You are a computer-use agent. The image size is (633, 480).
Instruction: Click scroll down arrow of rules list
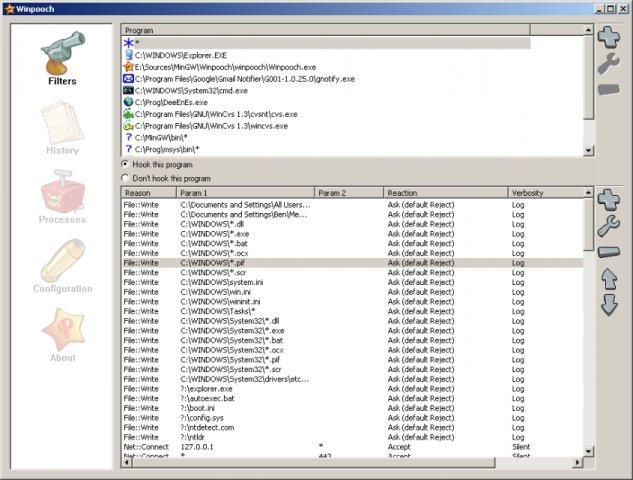pyautogui.click(x=588, y=452)
